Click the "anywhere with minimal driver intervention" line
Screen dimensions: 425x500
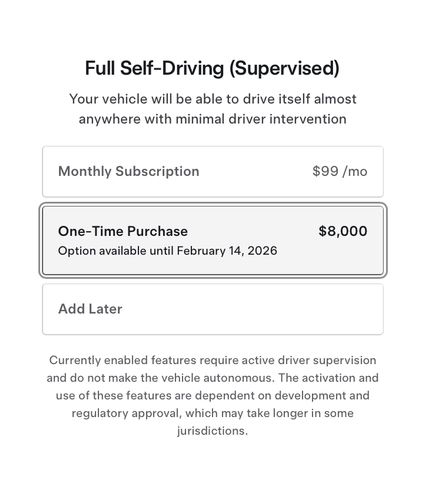coord(213,119)
